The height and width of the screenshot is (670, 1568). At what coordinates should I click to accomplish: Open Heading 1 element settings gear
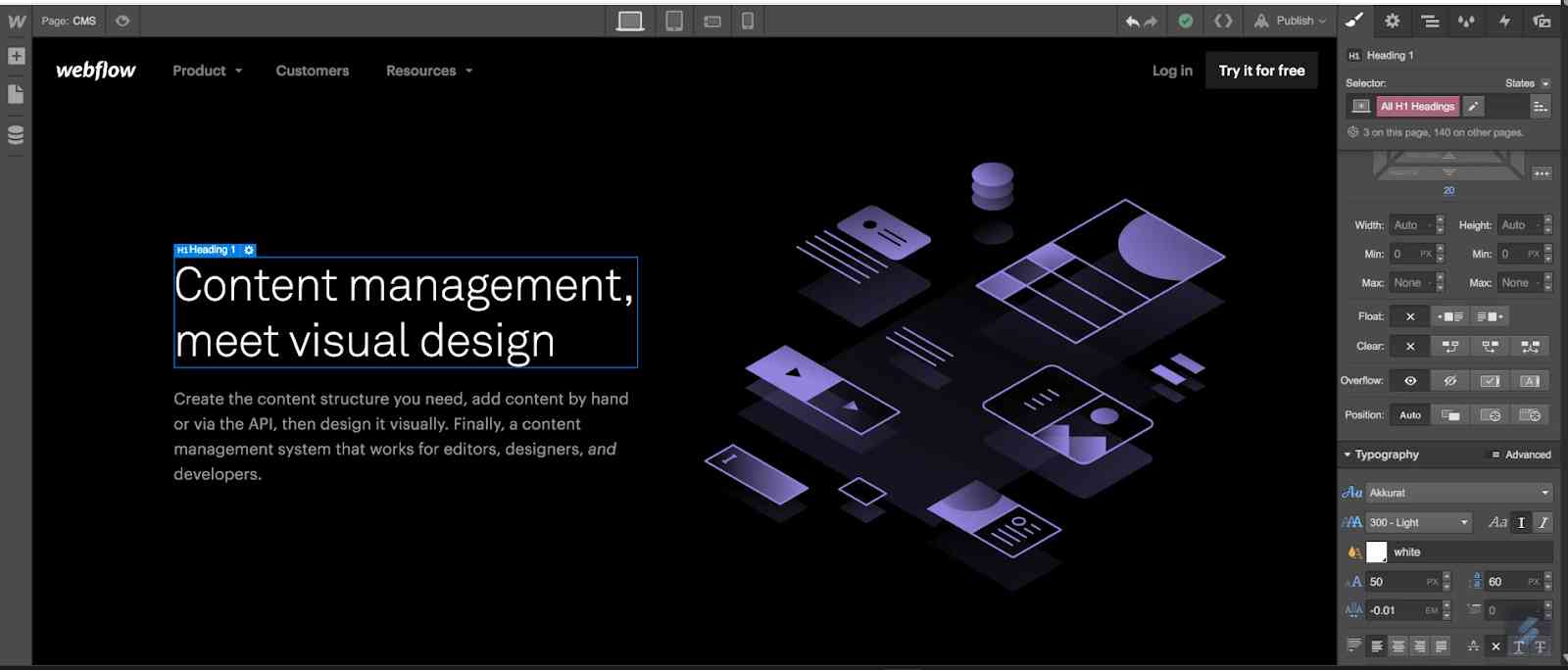coord(249,250)
